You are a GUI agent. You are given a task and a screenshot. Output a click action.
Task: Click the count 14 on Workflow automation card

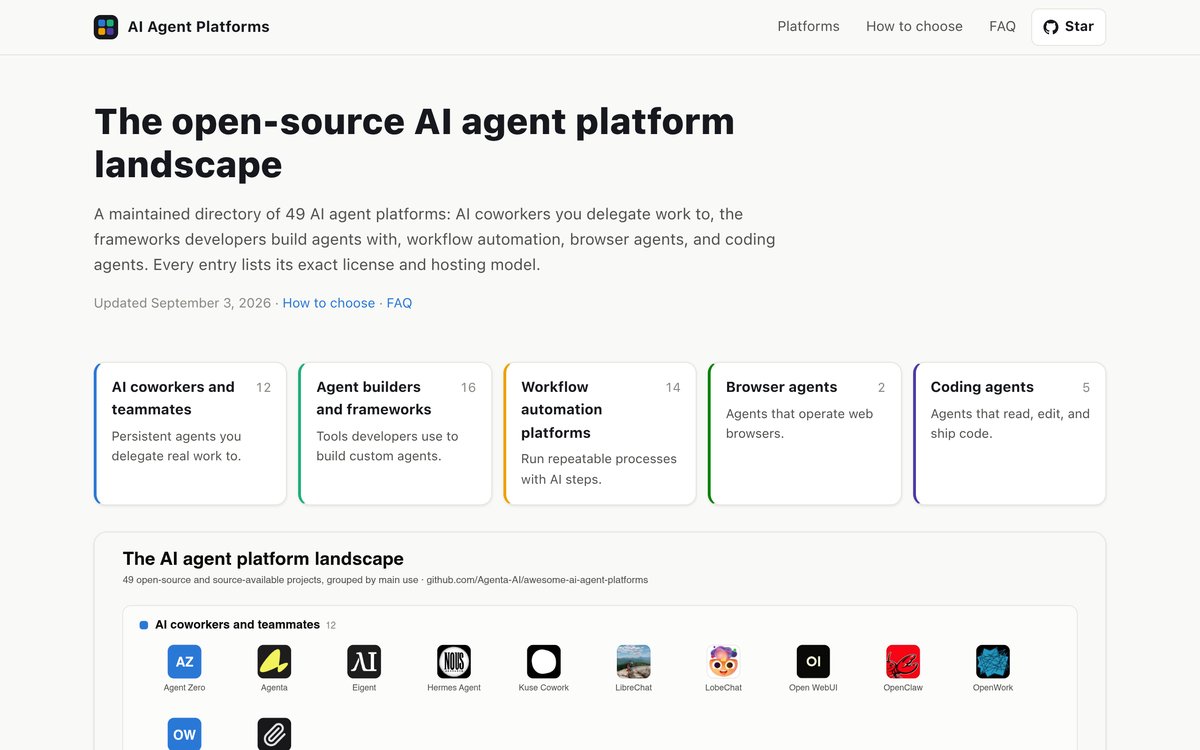pyautogui.click(x=673, y=388)
